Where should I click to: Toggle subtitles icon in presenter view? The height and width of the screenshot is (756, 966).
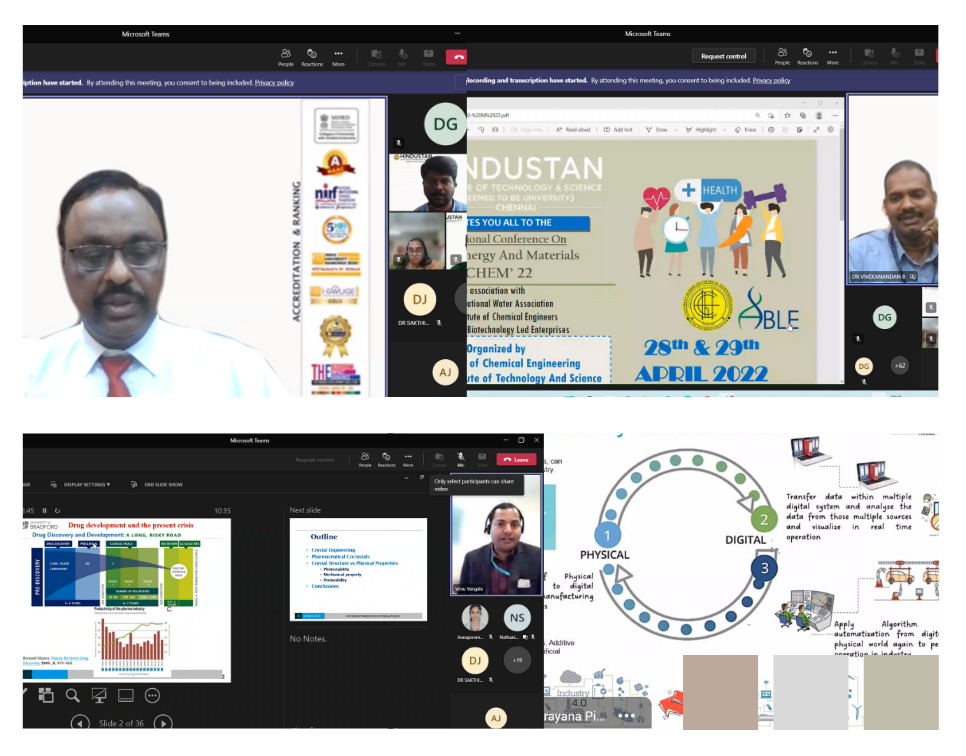126,695
